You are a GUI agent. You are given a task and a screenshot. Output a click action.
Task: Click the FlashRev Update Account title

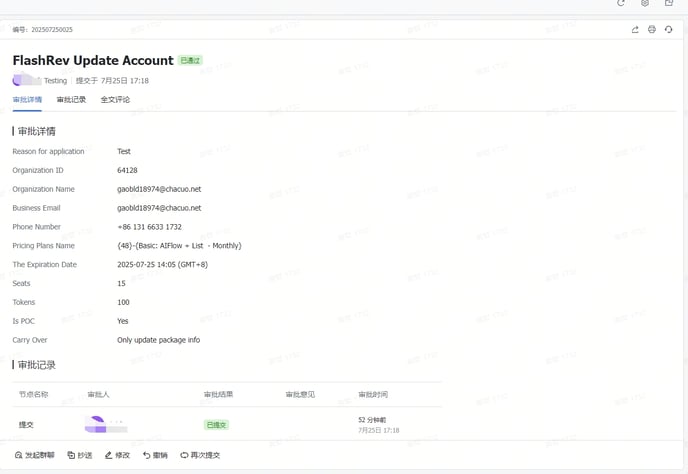(x=93, y=60)
